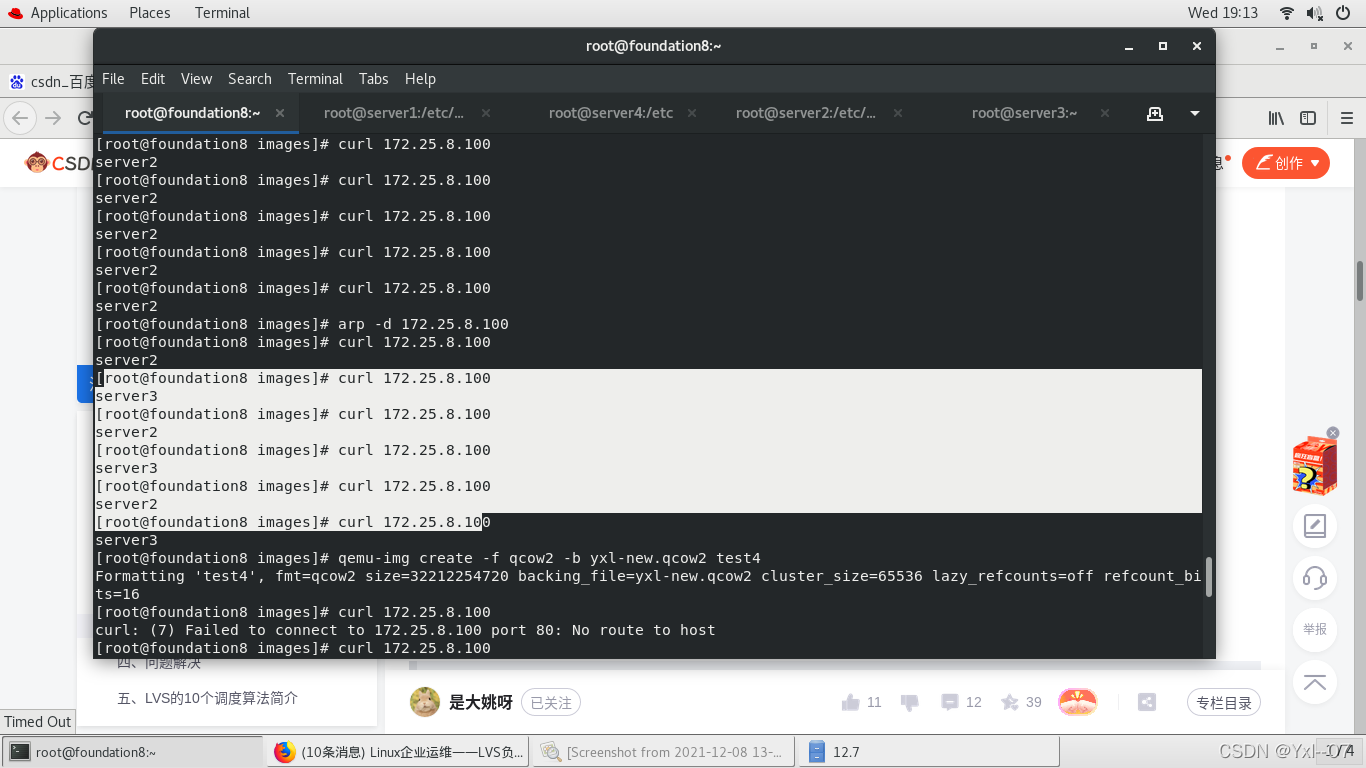
Task: Open the terminal Tabs menu
Action: [x=373, y=79]
